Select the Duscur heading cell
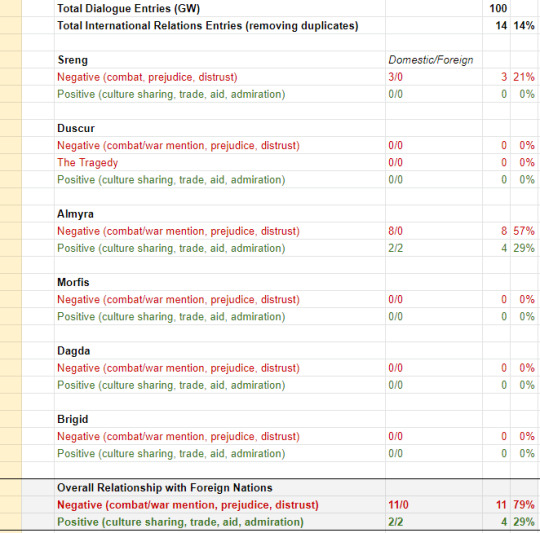This screenshot has width=540, height=533. (x=220, y=128)
